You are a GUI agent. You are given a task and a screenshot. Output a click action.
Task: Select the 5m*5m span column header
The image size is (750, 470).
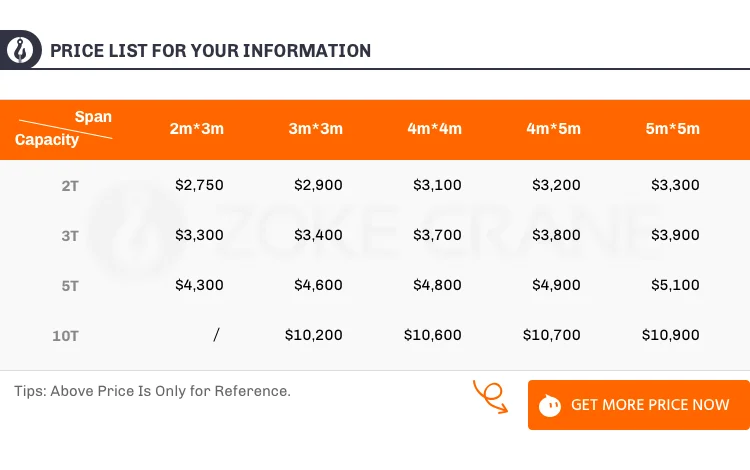click(672, 129)
